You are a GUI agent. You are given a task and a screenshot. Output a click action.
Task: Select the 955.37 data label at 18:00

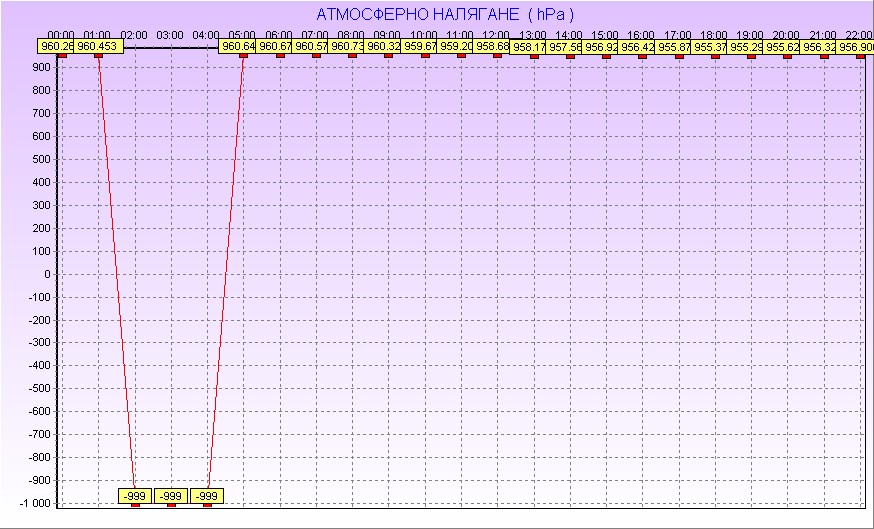(x=710, y=47)
